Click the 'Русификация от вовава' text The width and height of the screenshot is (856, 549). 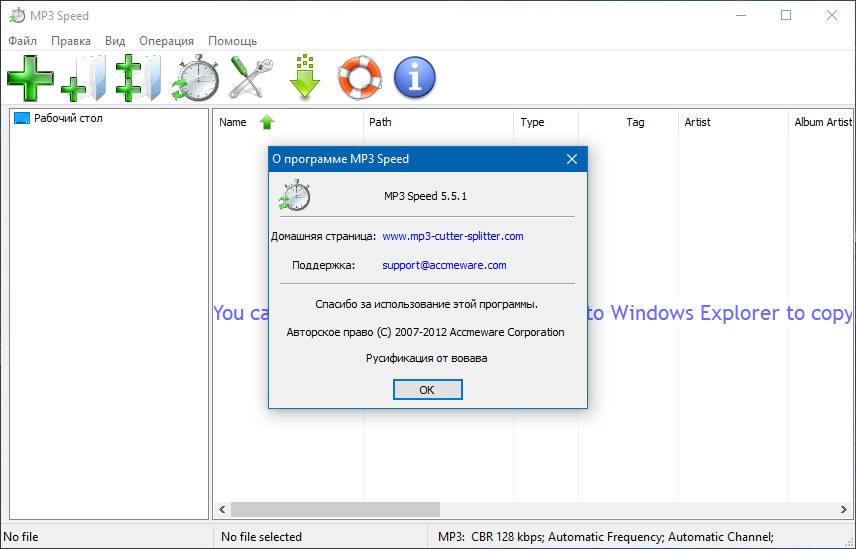426,359
